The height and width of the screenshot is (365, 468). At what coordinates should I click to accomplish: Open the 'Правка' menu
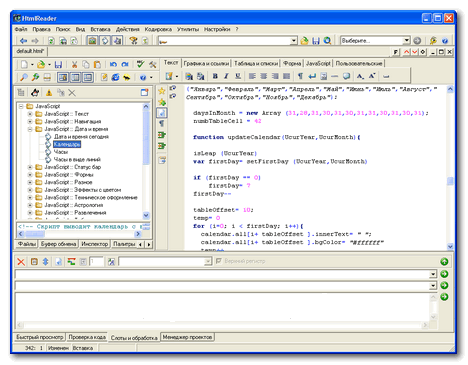(41, 29)
